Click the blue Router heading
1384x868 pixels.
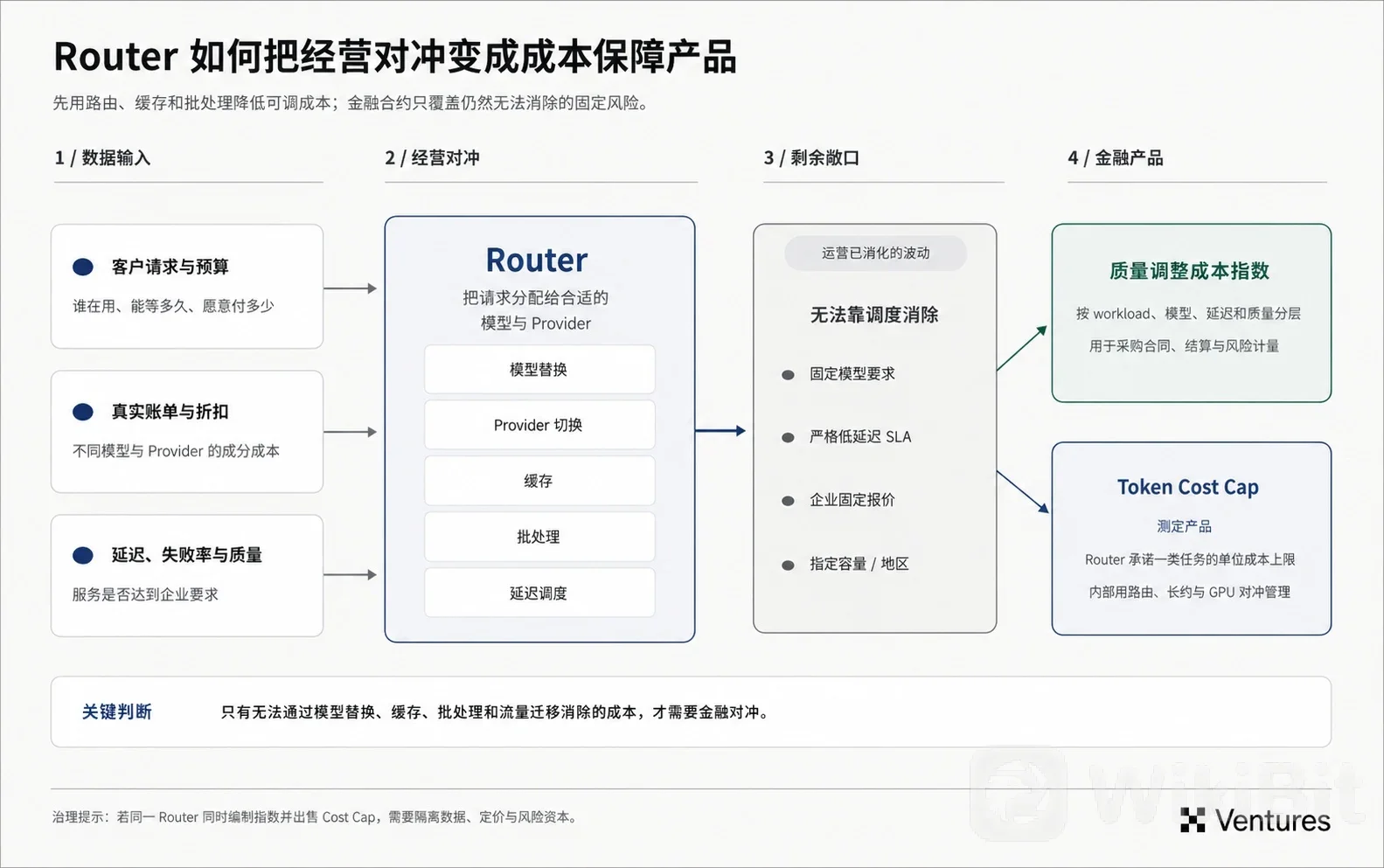point(537,260)
